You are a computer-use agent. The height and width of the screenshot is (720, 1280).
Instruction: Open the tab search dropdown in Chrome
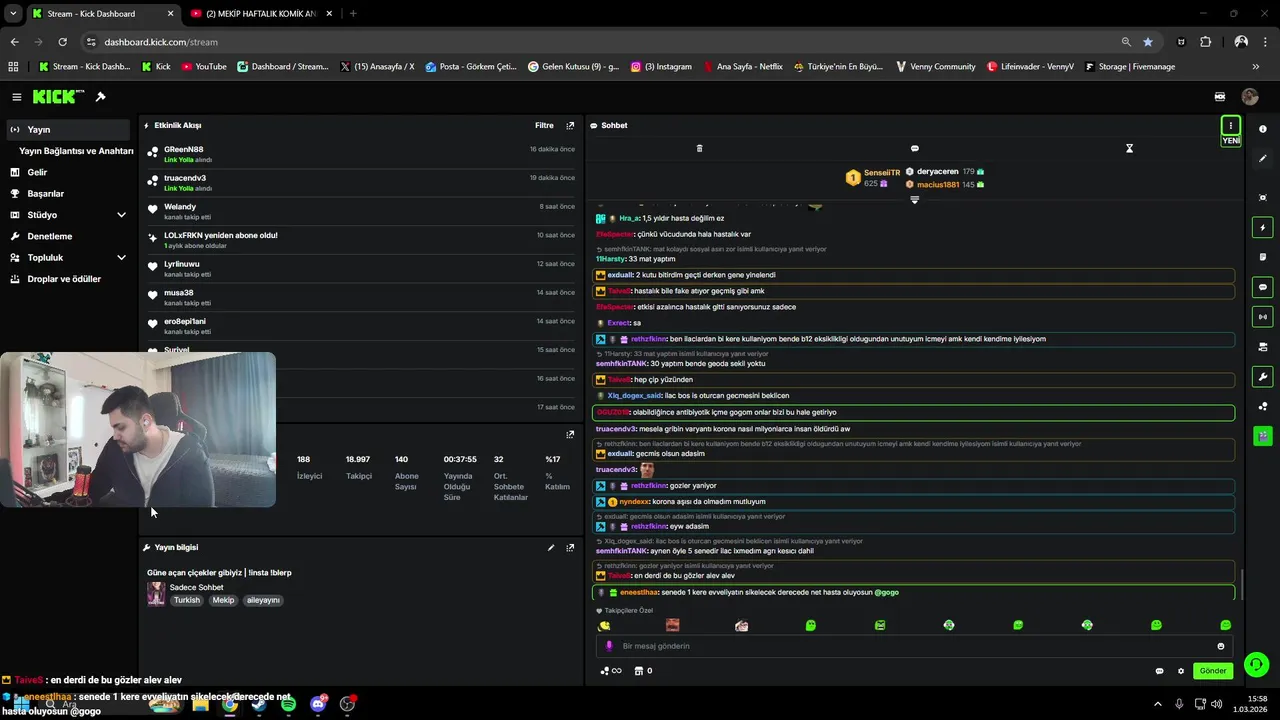[x=13, y=14]
